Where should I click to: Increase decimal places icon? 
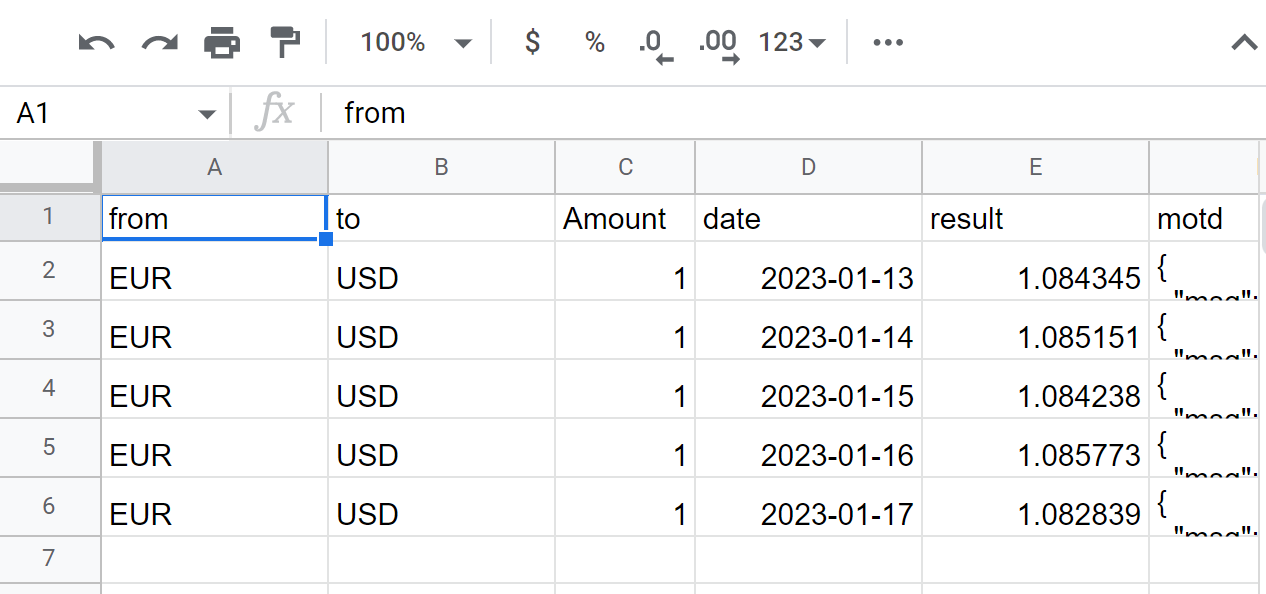tap(718, 43)
